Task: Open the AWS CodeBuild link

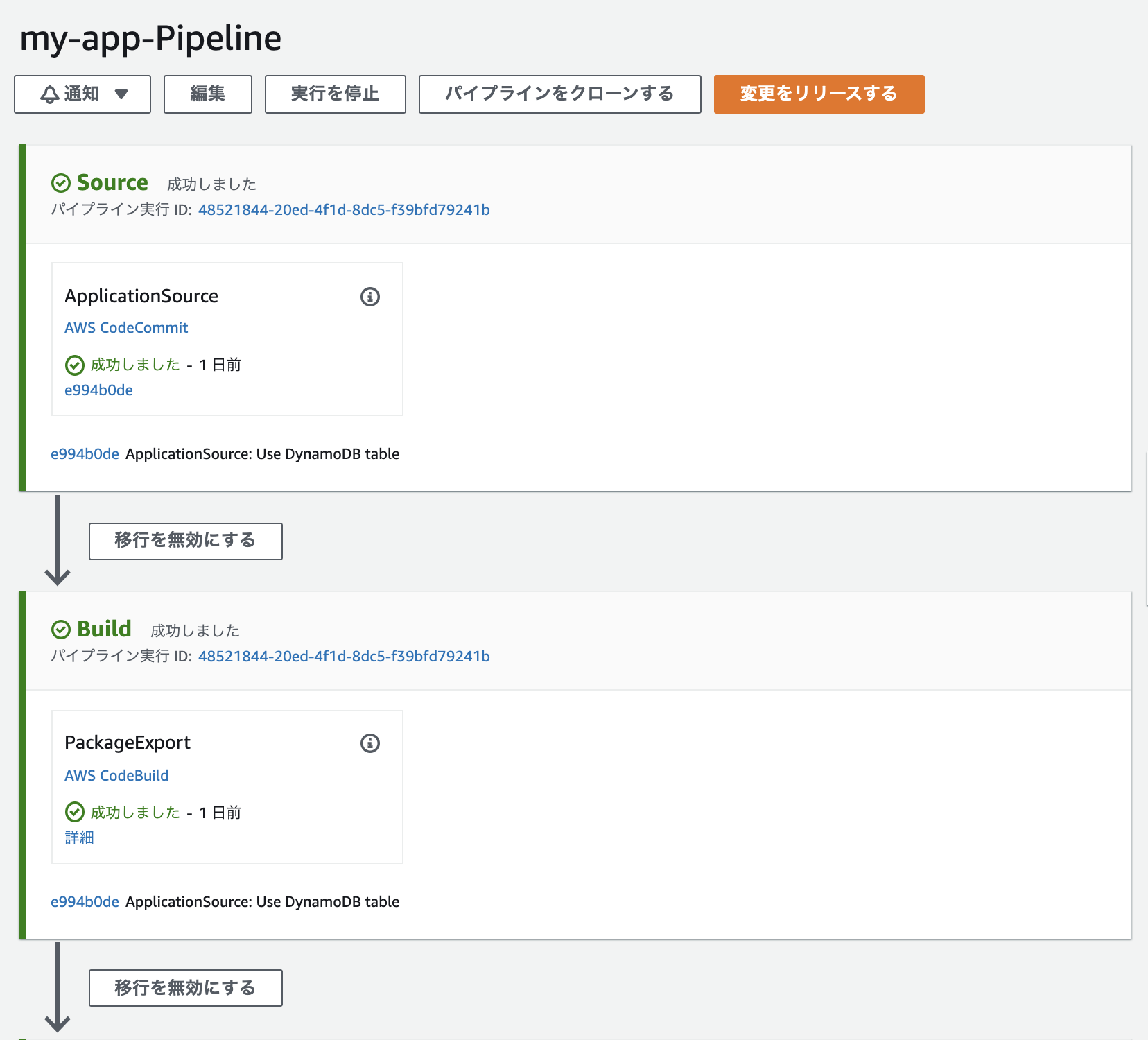Action: coord(116,776)
